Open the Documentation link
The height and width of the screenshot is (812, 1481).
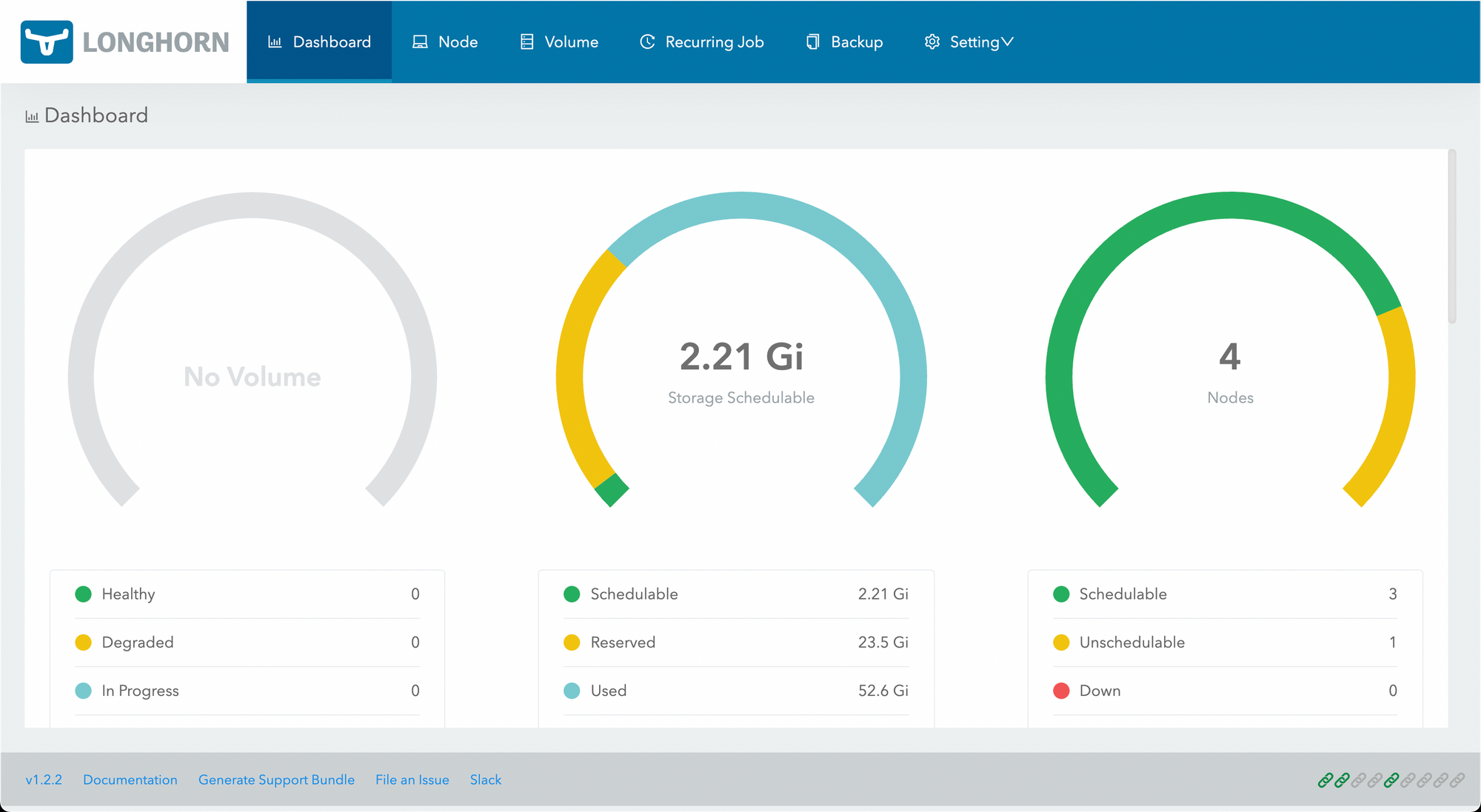tap(130, 780)
